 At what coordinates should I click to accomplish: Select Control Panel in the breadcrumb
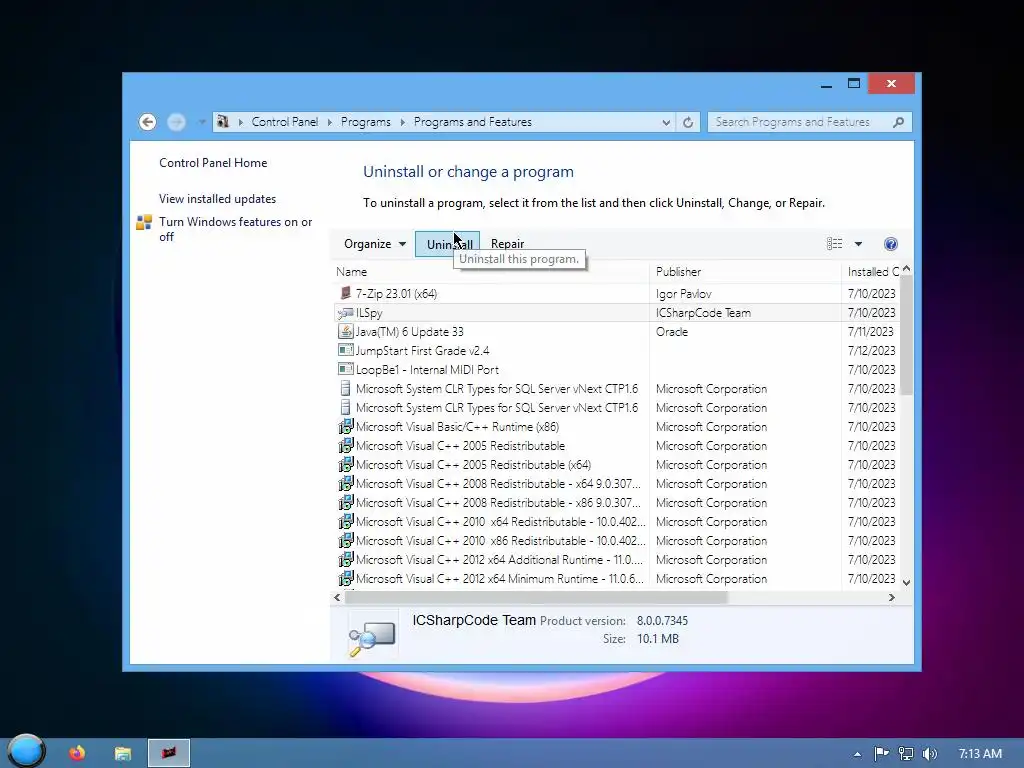(285, 122)
